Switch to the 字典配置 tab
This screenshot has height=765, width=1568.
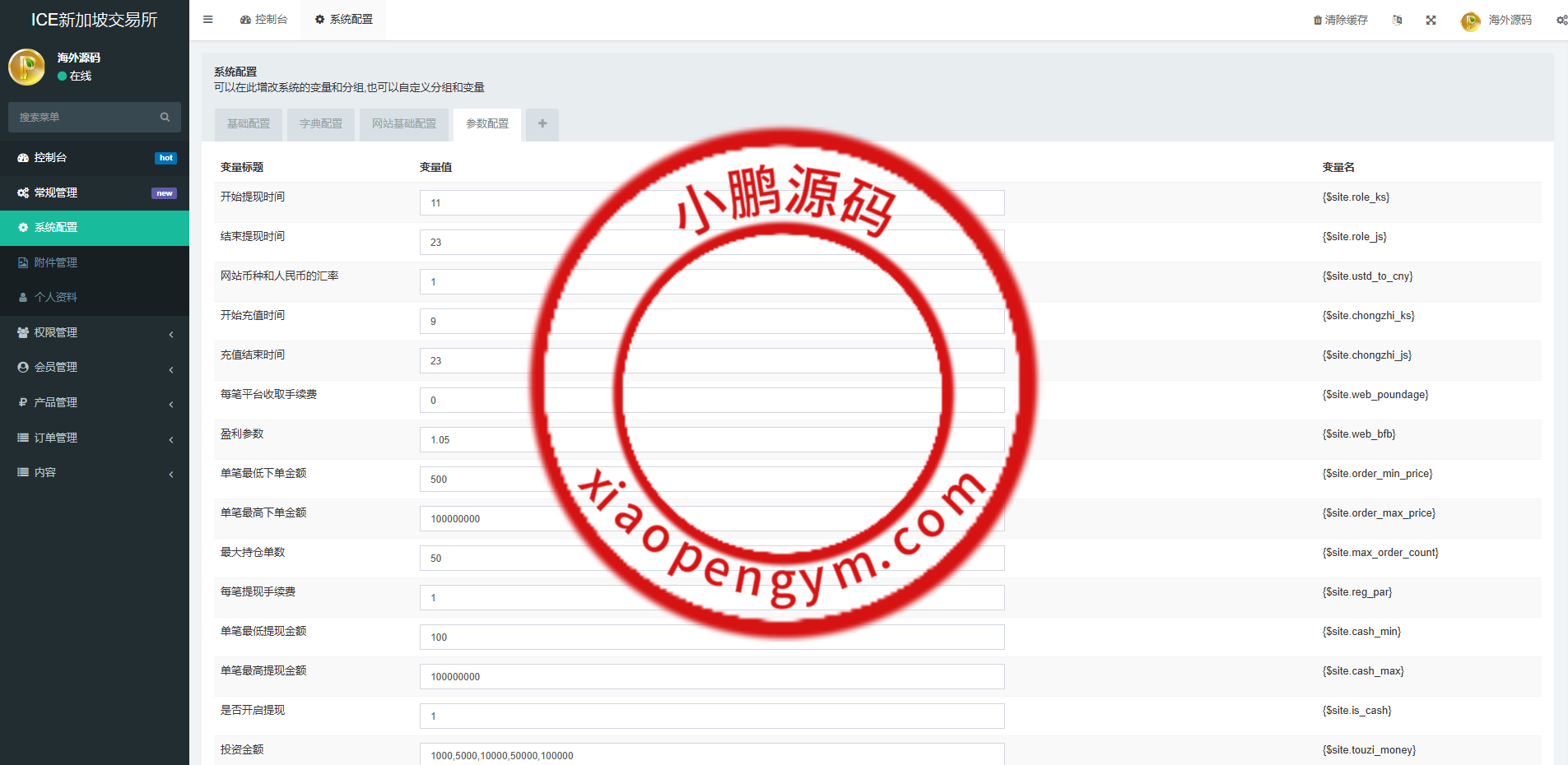[x=321, y=124]
